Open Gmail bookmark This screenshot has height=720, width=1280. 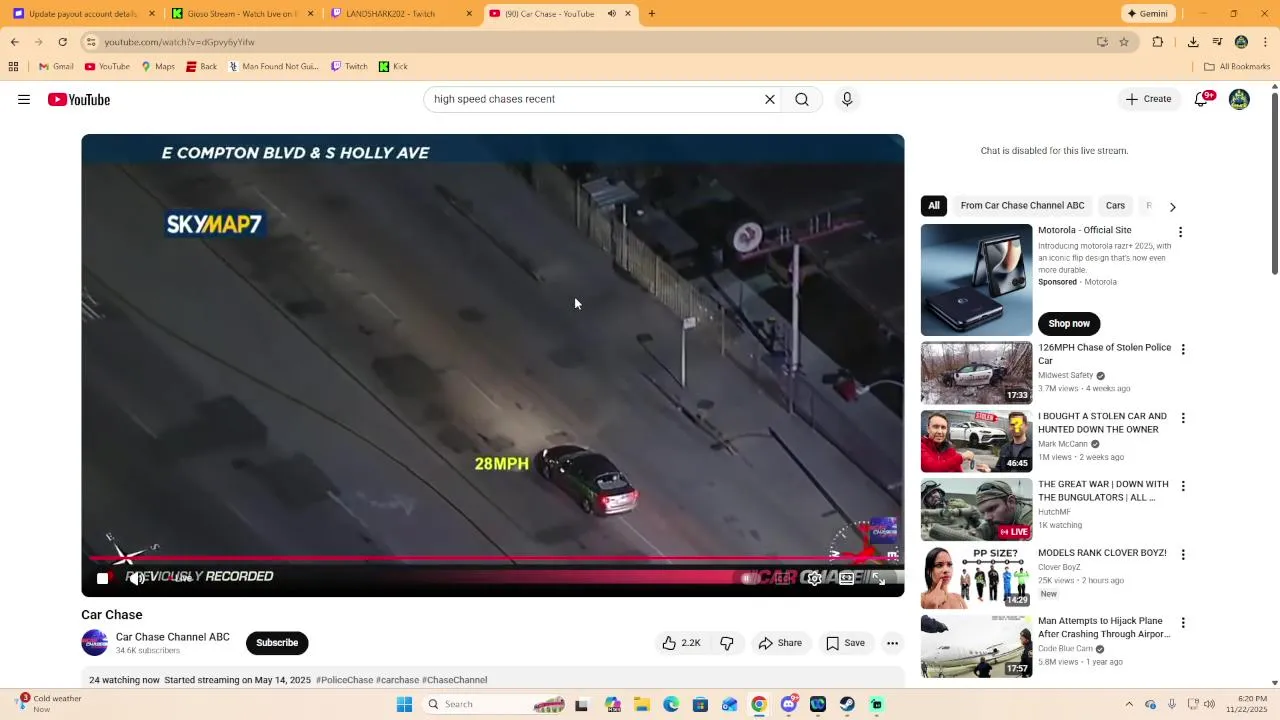click(56, 67)
